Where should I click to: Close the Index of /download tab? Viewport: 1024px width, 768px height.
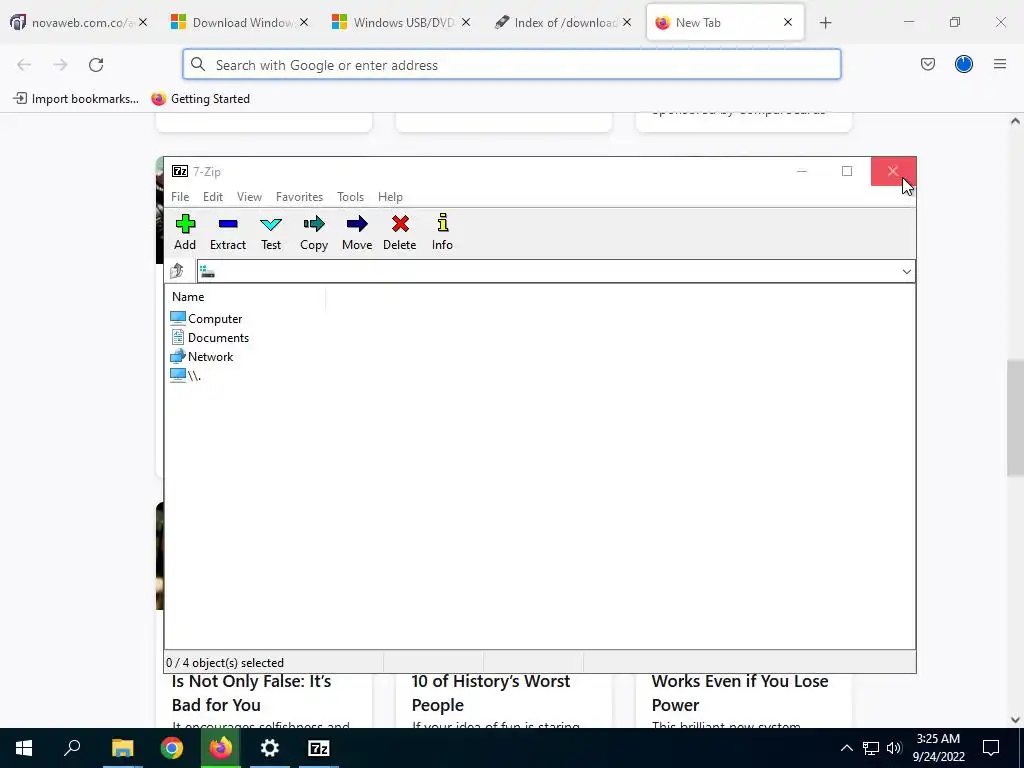[627, 22]
